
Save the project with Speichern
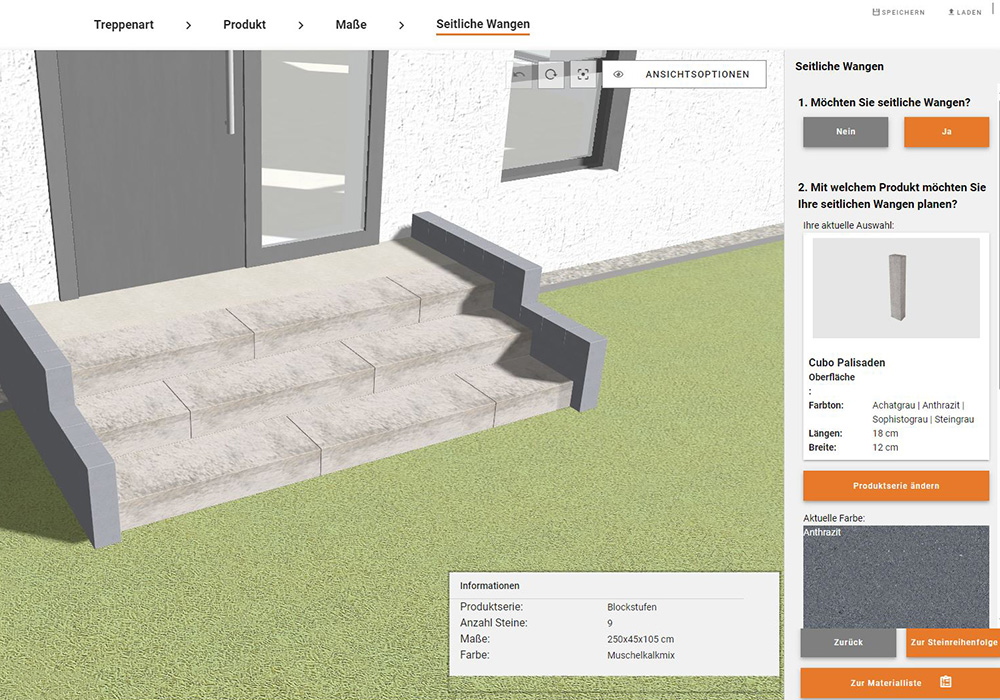click(899, 12)
